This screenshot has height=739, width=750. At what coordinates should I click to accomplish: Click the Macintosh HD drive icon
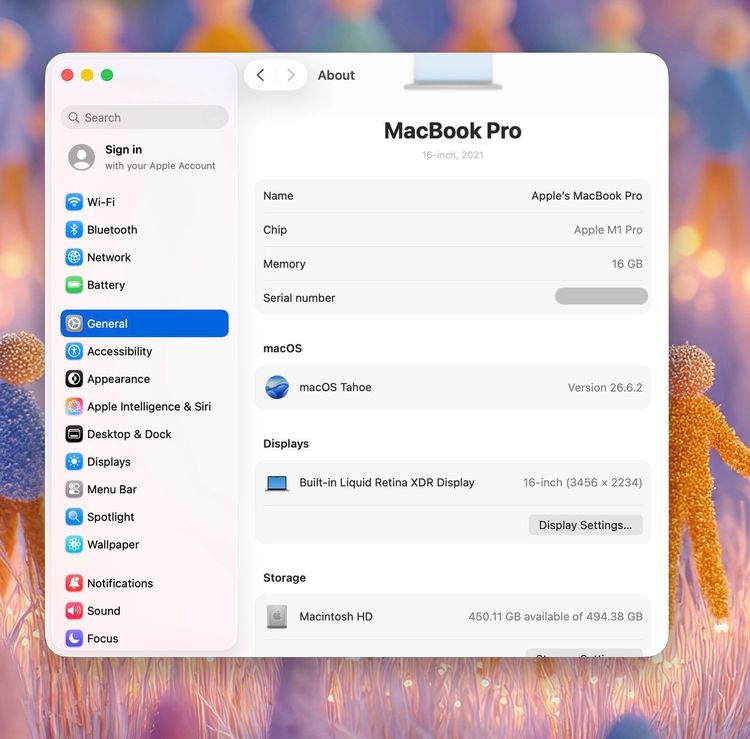[277, 617]
